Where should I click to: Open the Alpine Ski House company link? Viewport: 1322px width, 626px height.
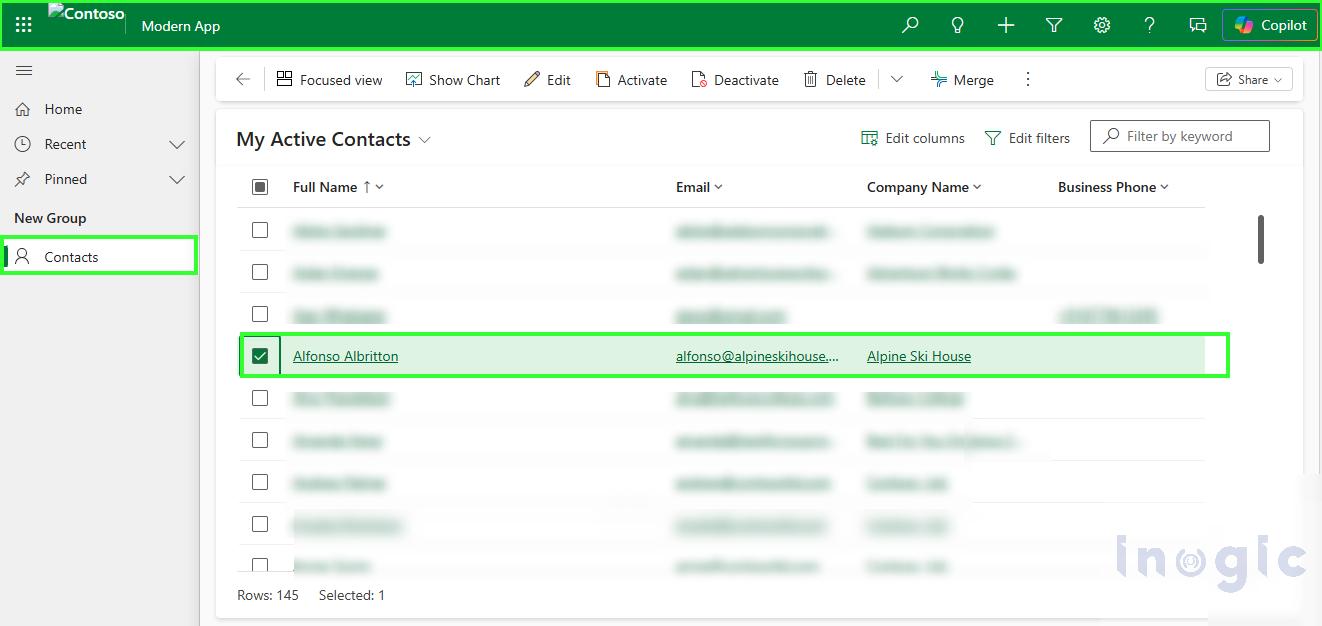(919, 356)
